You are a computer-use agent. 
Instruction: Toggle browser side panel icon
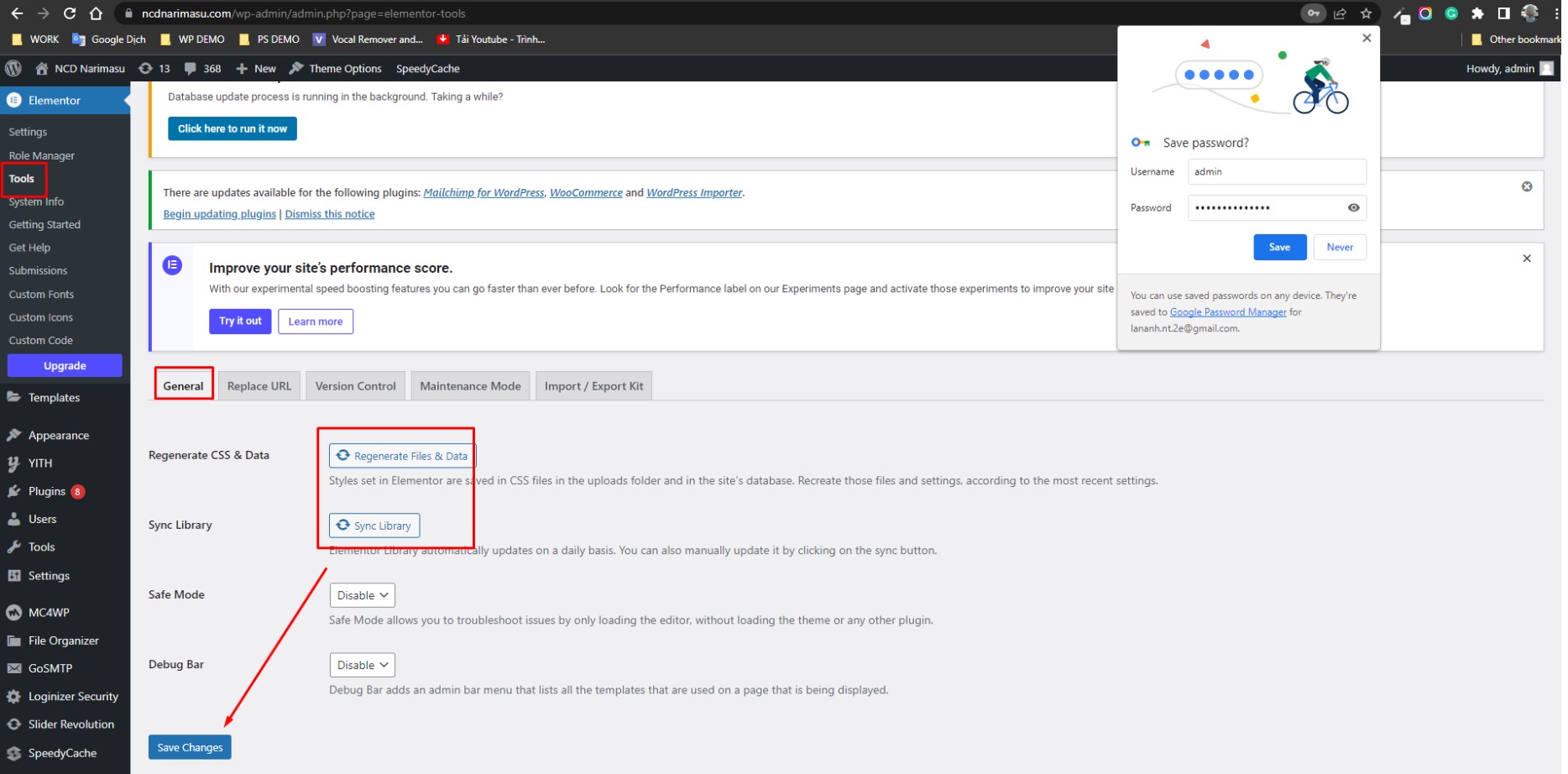point(1503,13)
